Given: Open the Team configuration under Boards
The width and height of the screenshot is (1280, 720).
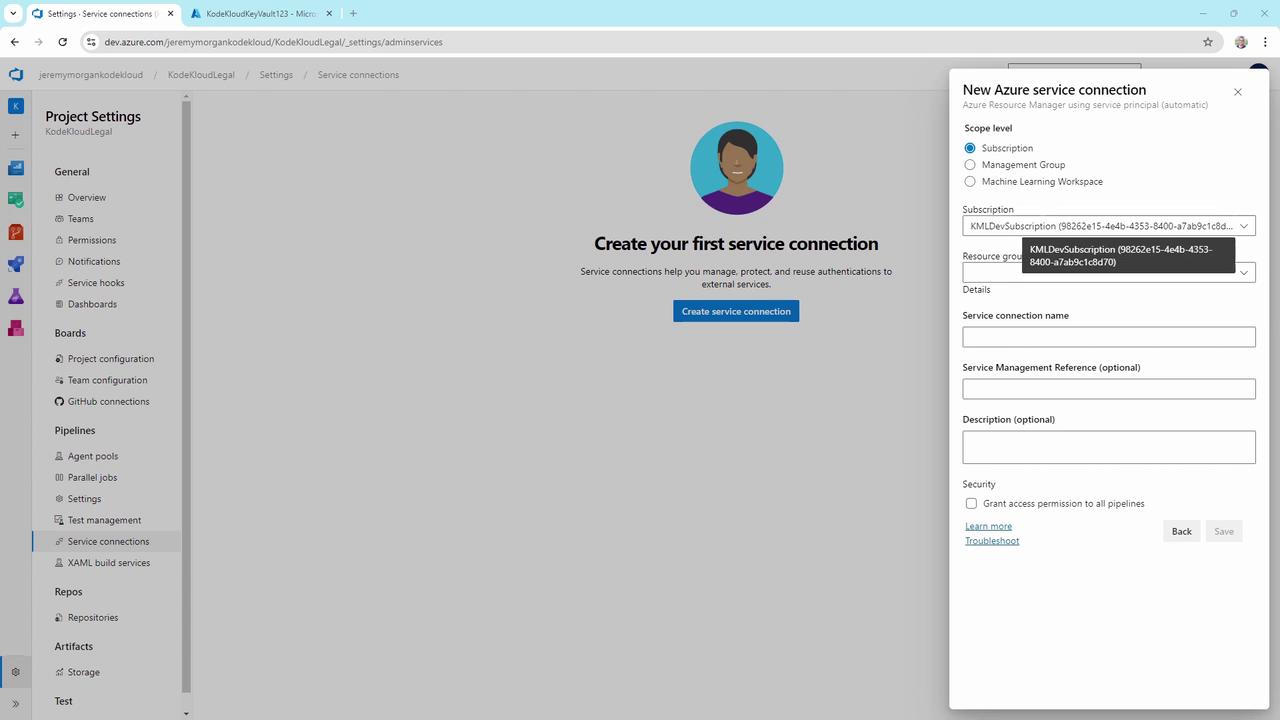Looking at the screenshot, I should coord(107,380).
